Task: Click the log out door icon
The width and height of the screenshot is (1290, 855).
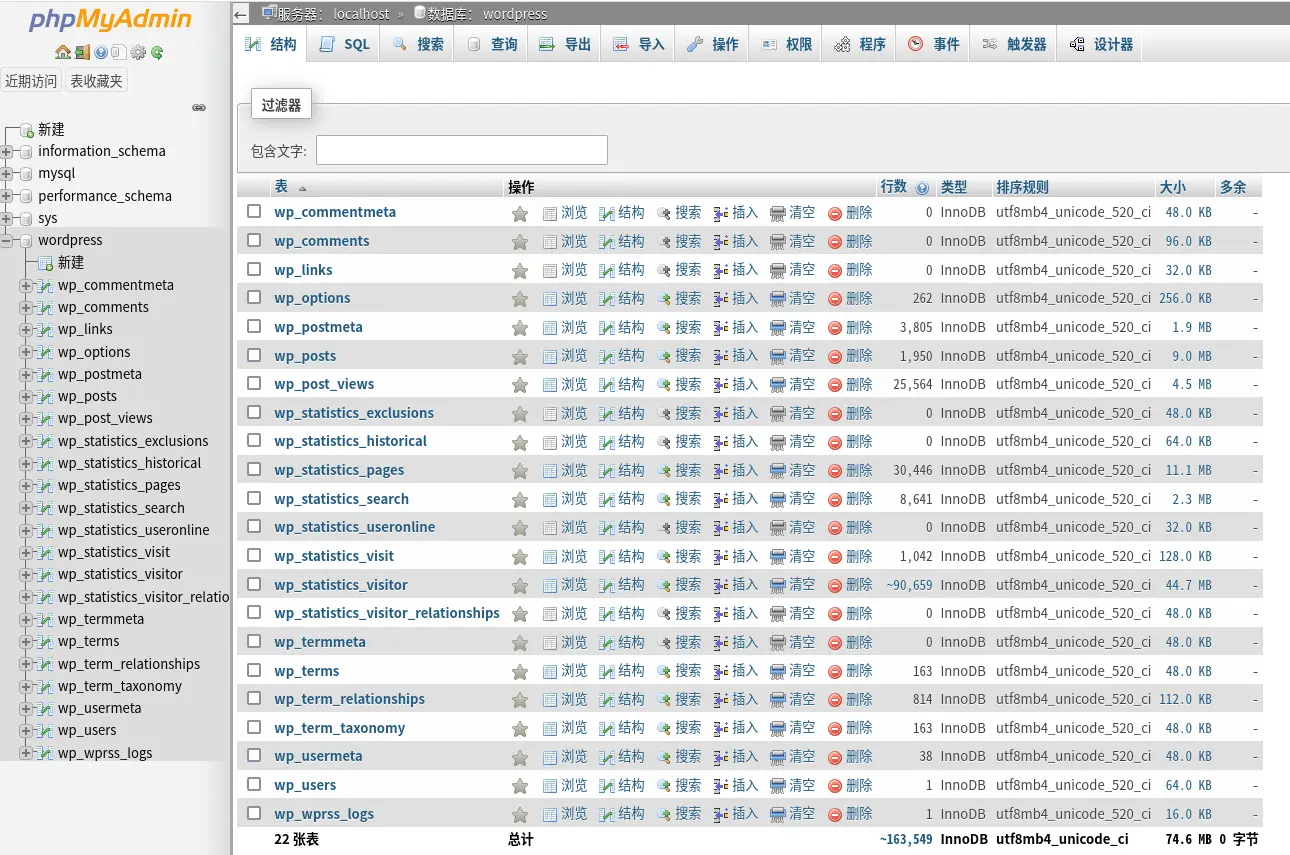Action: coord(82,52)
